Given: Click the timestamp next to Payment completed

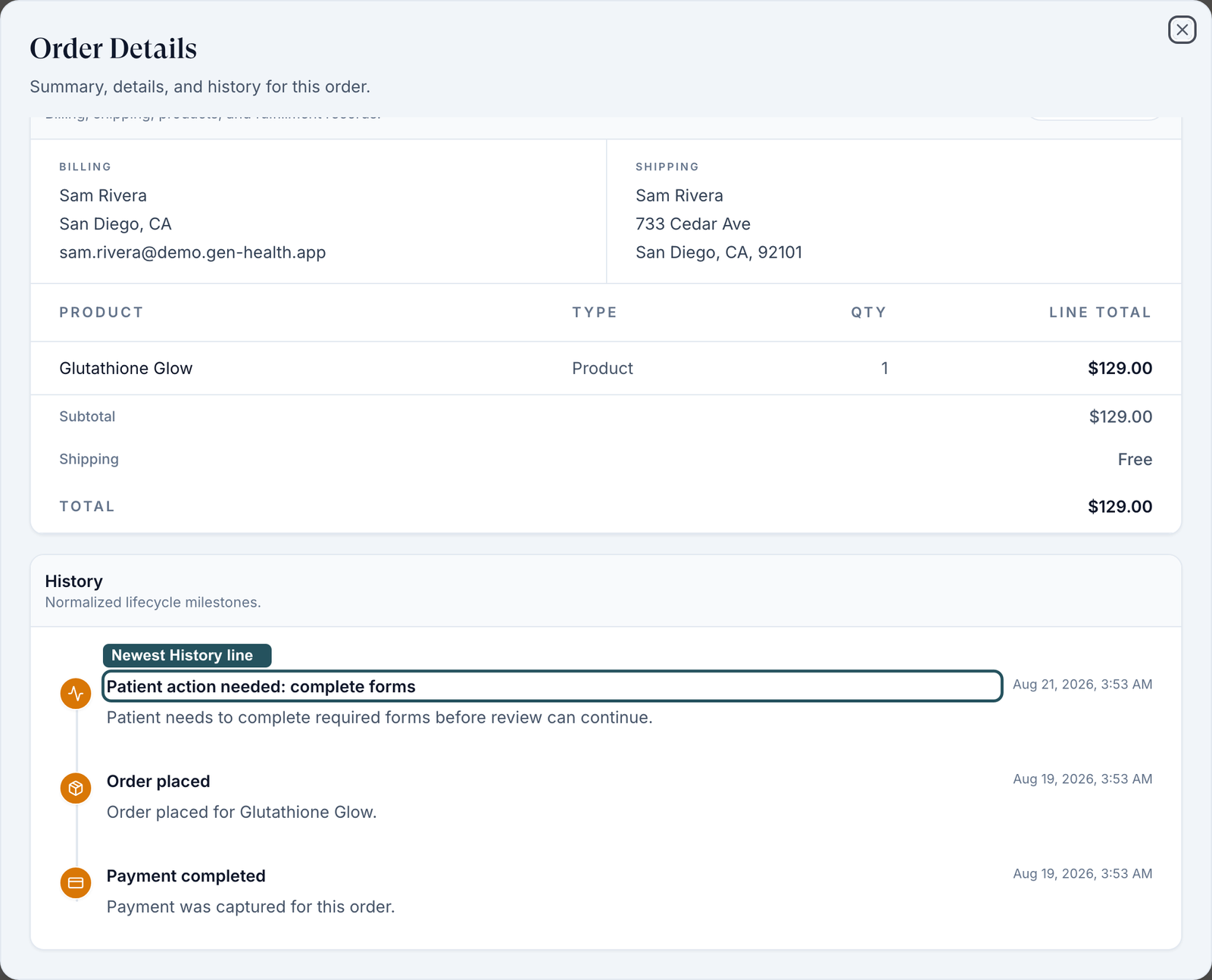Looking at the screenshot, I should [1082, 873].
